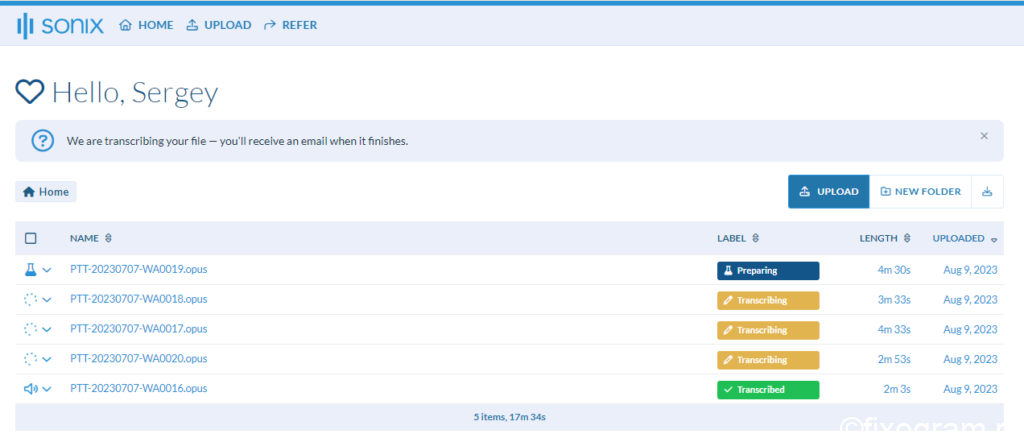The image size is (1024, 446).
Task: Open file PTT-20230707-WA0019.opus
Action: click(138, 269)
